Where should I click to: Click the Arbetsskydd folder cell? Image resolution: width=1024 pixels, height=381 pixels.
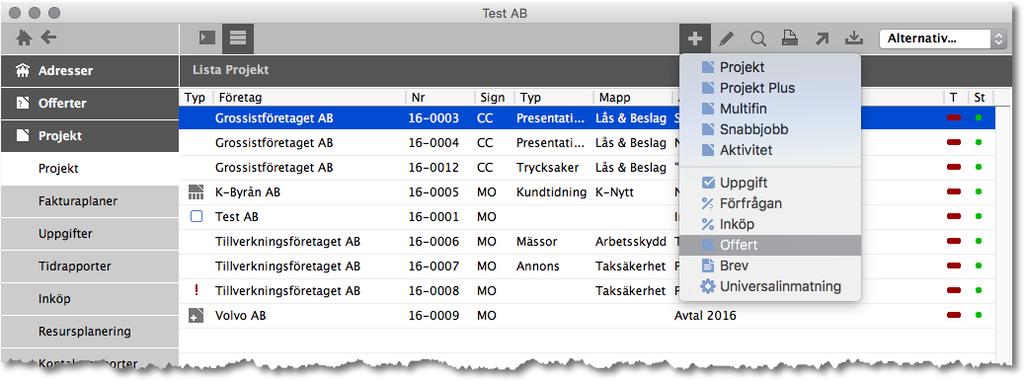[629, 242]
